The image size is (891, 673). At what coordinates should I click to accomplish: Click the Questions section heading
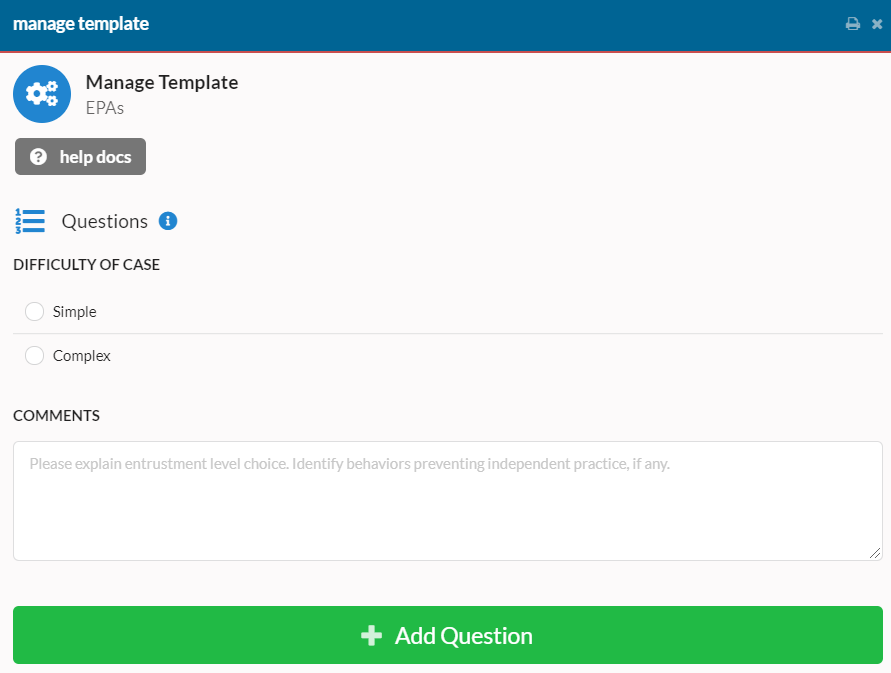coord(103,221)
